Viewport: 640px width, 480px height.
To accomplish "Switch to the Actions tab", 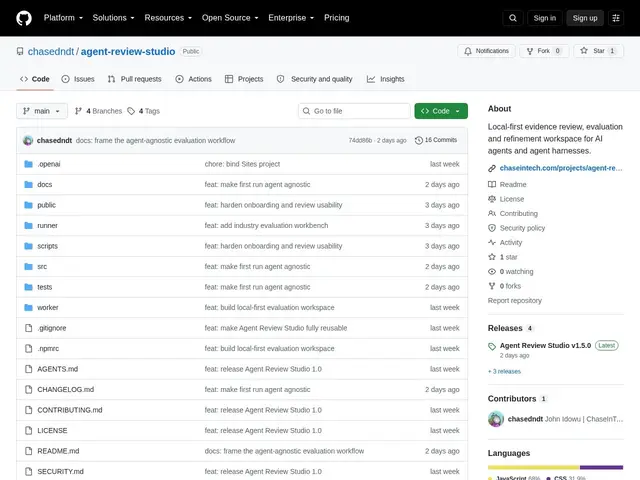I will point(193,79).
